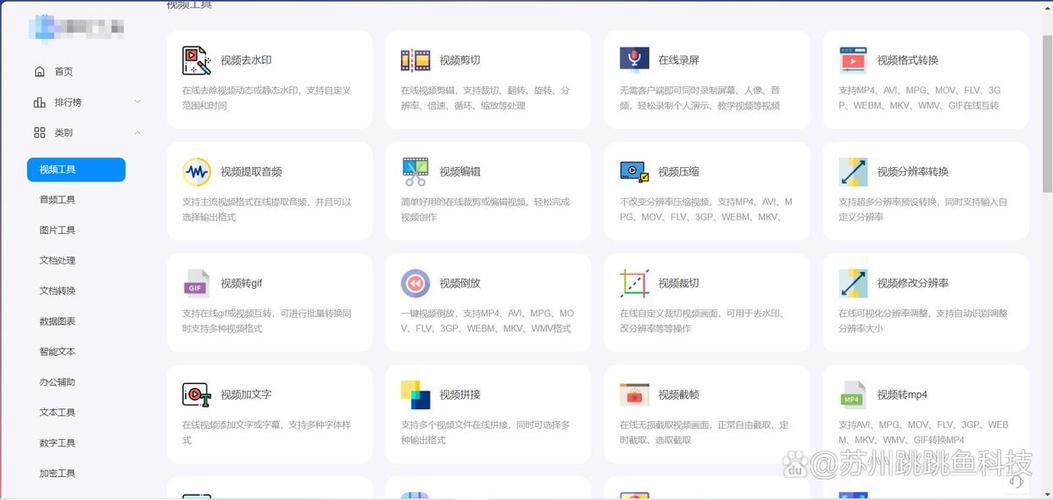The width and height of the screenshot is (1053, 500).
Task: Open the 在线录屏 title link
Action: pos(679,60)
